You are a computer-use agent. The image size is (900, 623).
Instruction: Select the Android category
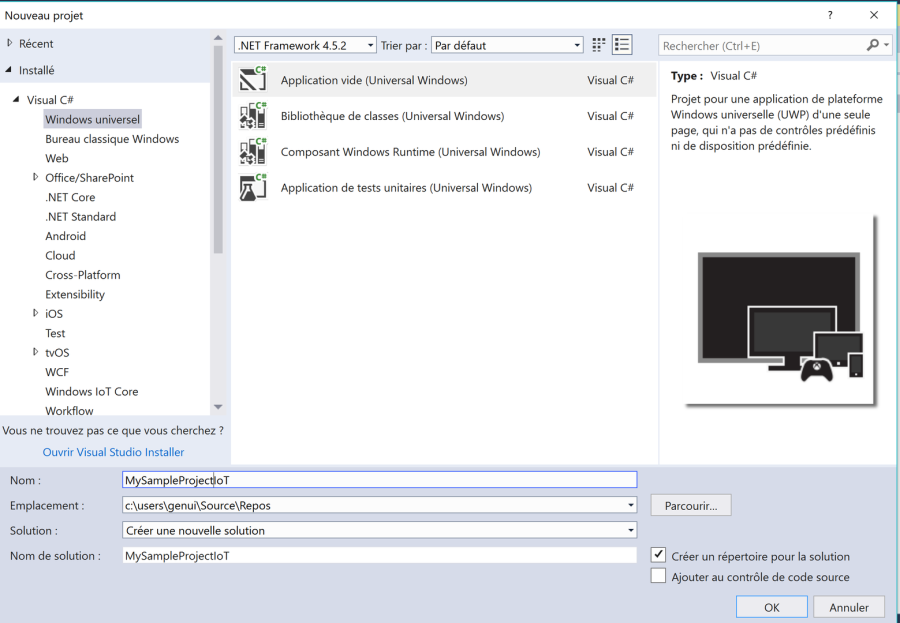65,236
